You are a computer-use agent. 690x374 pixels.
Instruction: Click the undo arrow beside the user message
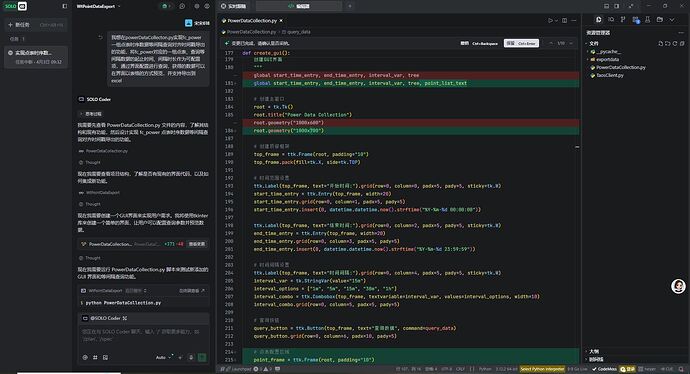(100, 37)
